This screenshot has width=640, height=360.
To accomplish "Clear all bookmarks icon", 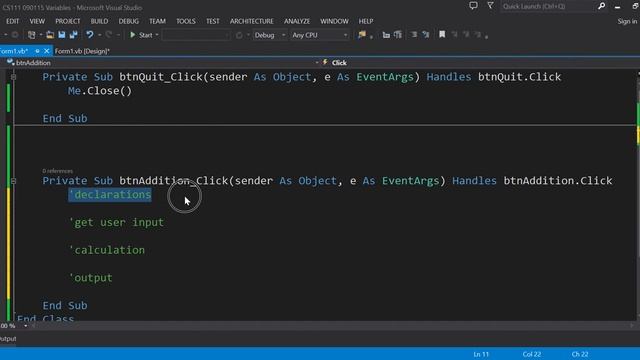I will (478, 35).
